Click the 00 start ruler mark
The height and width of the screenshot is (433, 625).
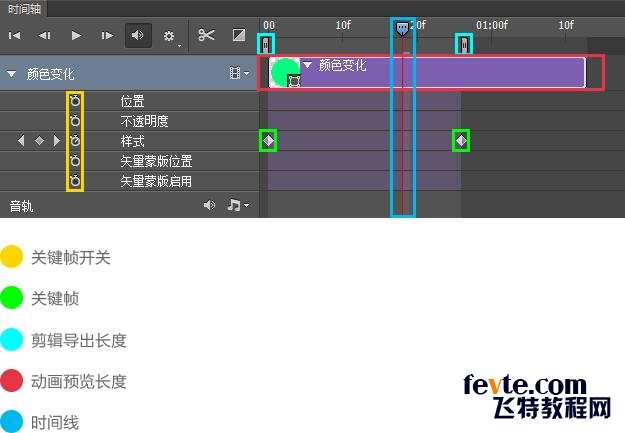(269, 25)
